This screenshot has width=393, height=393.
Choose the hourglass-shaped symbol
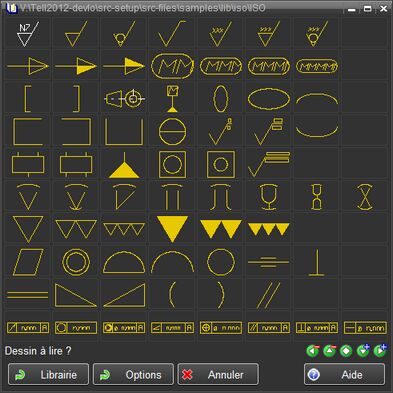click(316, 197)
